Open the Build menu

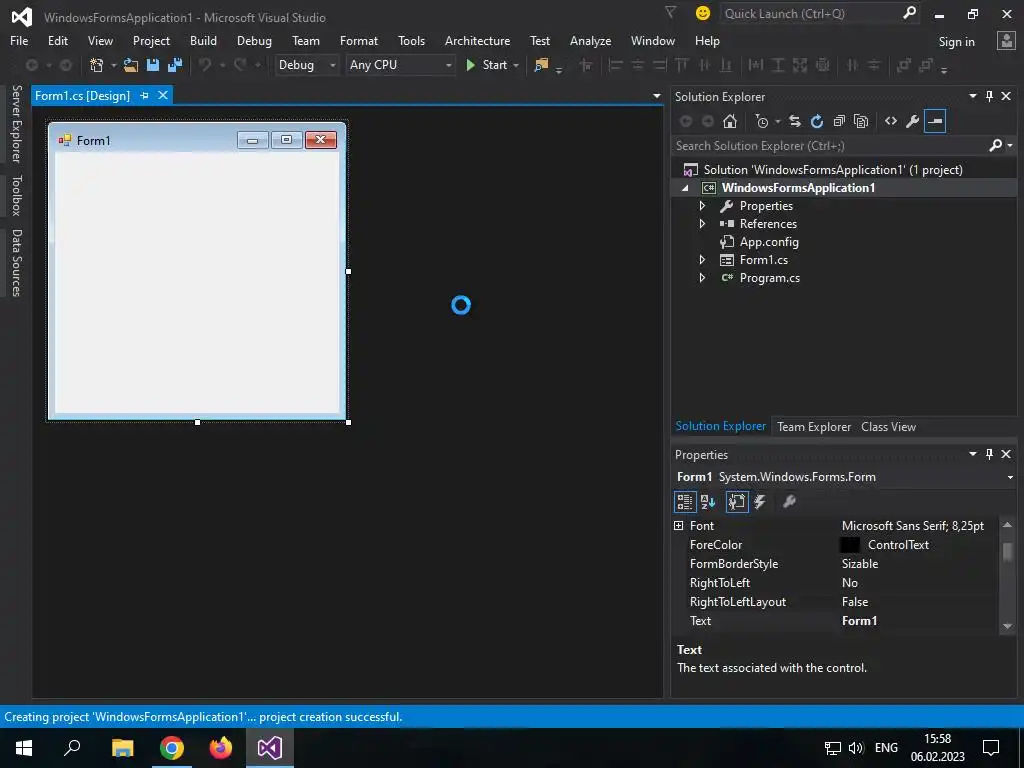tap(203, 40)
